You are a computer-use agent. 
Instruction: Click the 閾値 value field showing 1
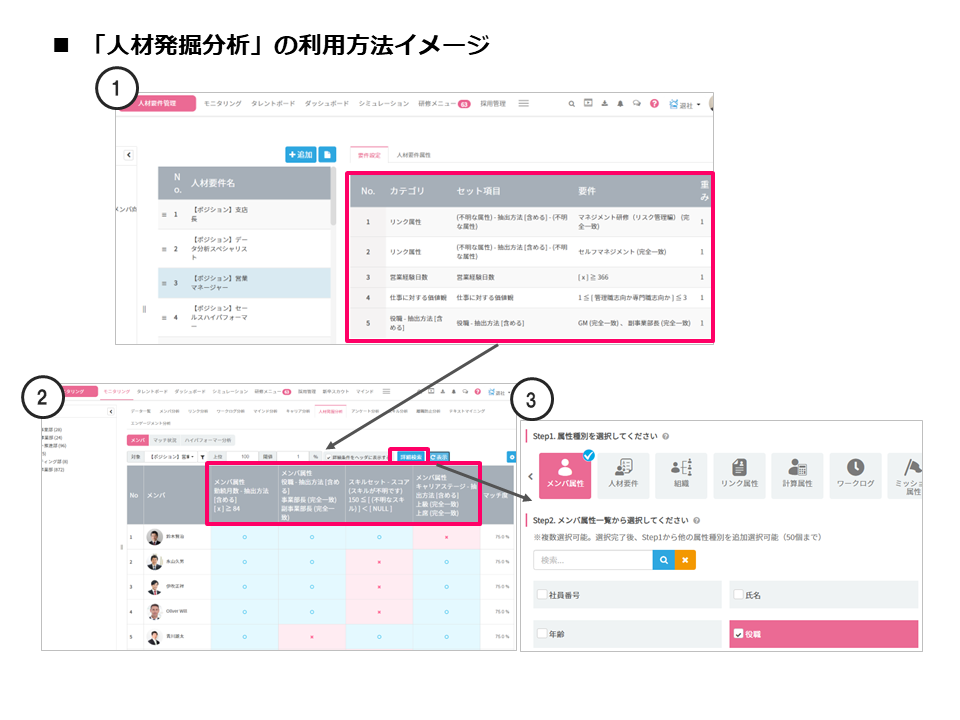292,457
